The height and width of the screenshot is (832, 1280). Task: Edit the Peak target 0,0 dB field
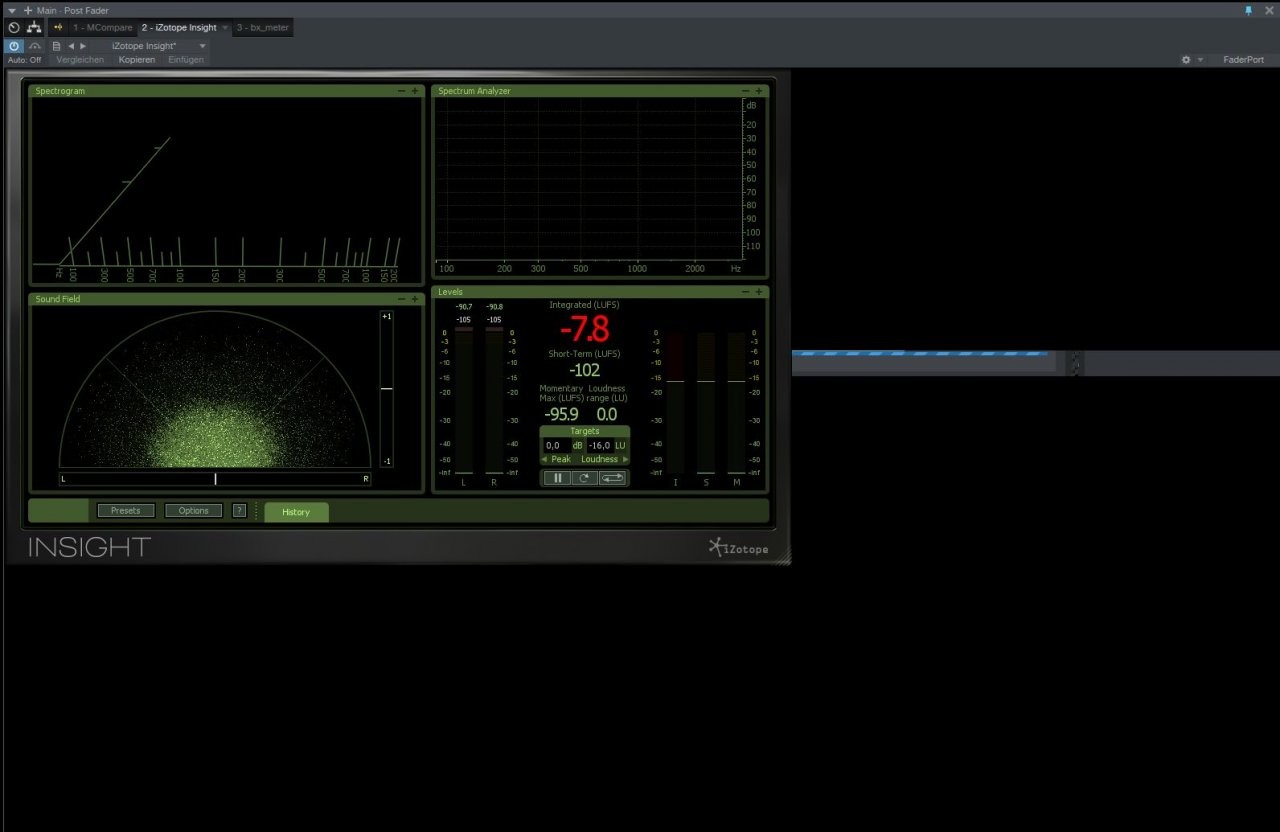point(557,446)
